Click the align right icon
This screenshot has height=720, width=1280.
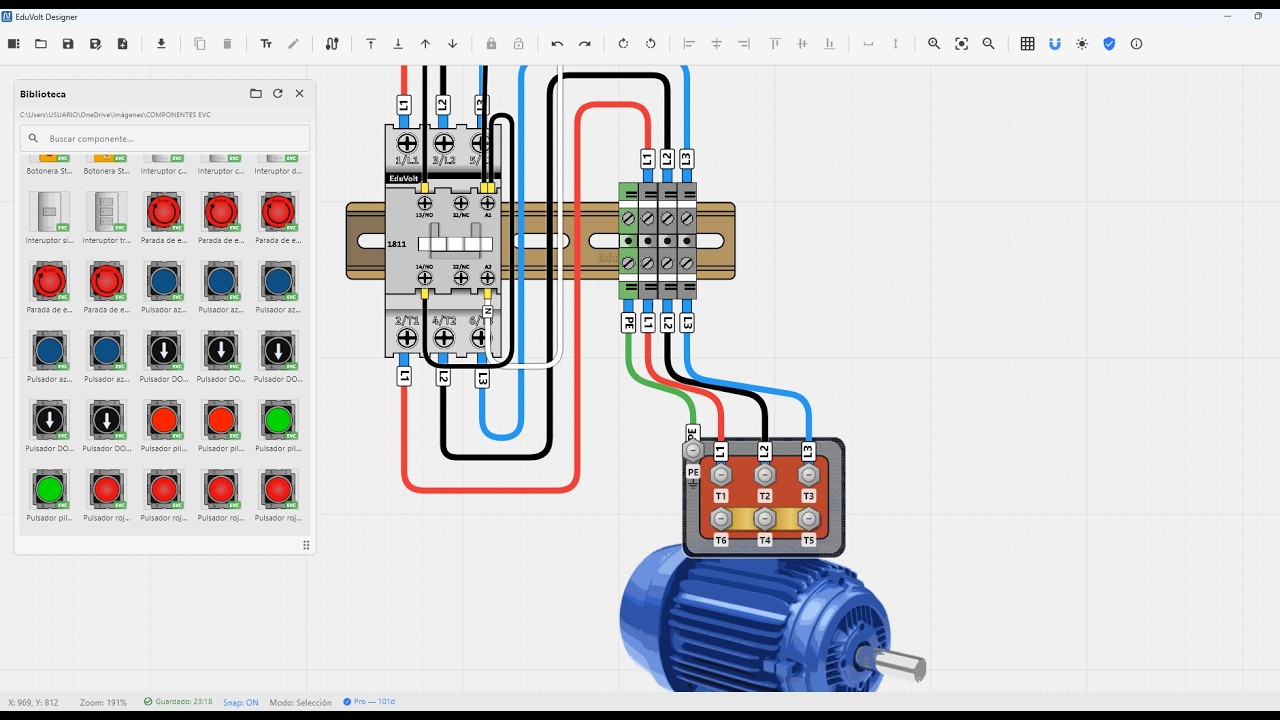click(x=743, y=44)
